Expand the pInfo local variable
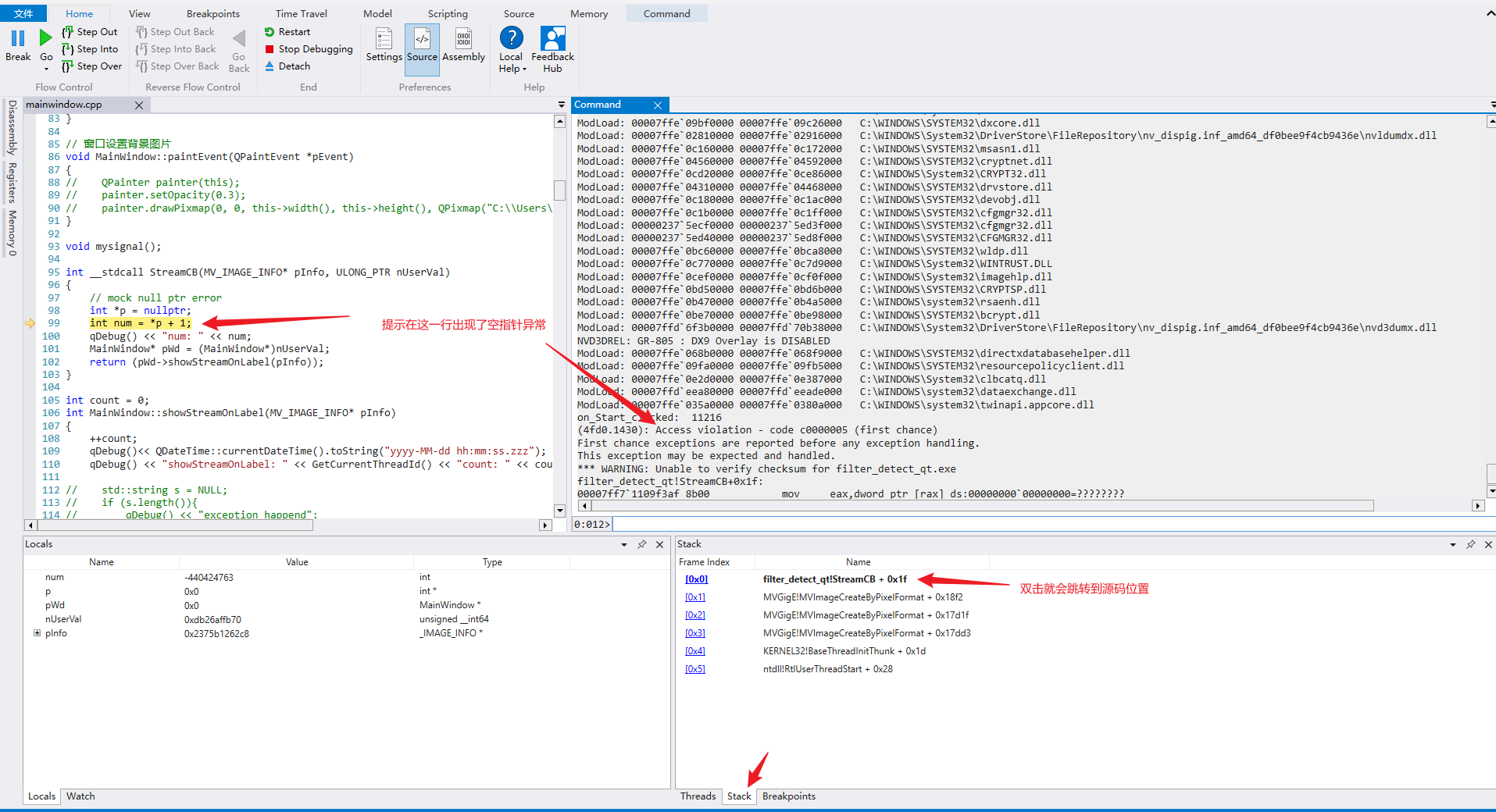The height and width of the screenshot is (812, 1496). tap(37, 633)
